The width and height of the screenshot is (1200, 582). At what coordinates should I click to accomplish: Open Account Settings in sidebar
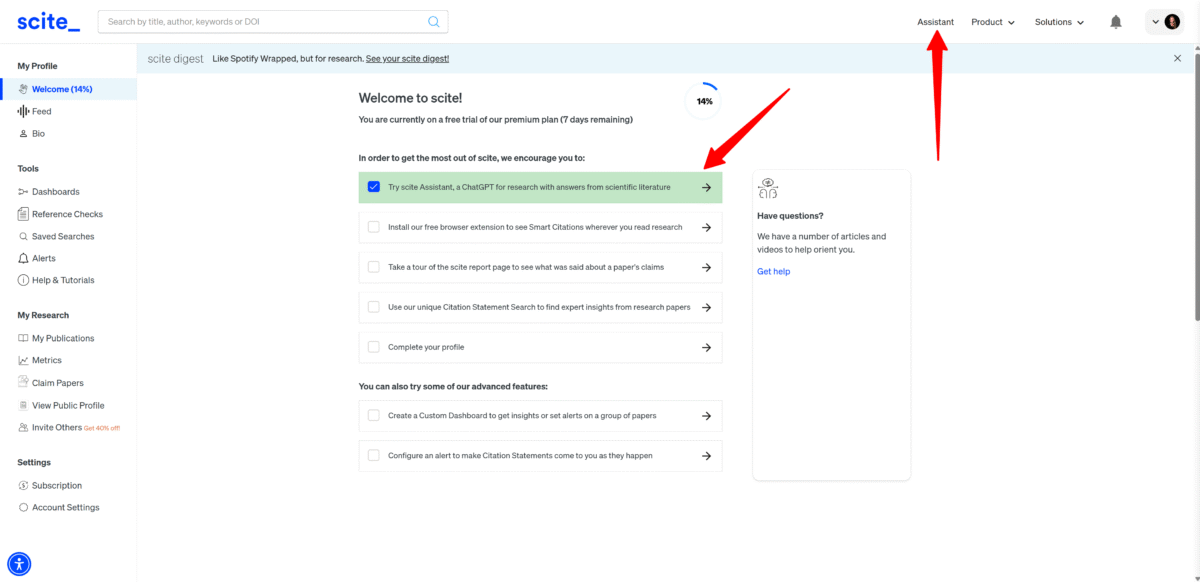click(x=65, y=507)
